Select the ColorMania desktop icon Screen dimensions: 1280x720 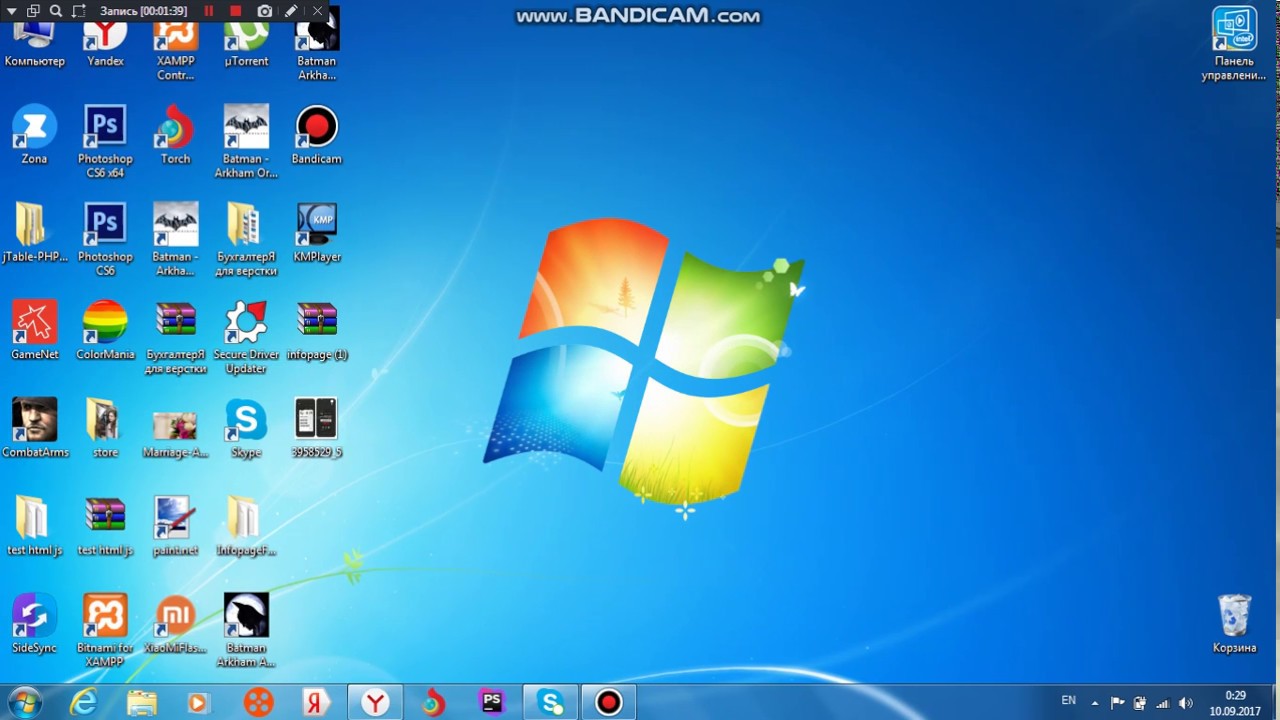[x=105, y=331]
